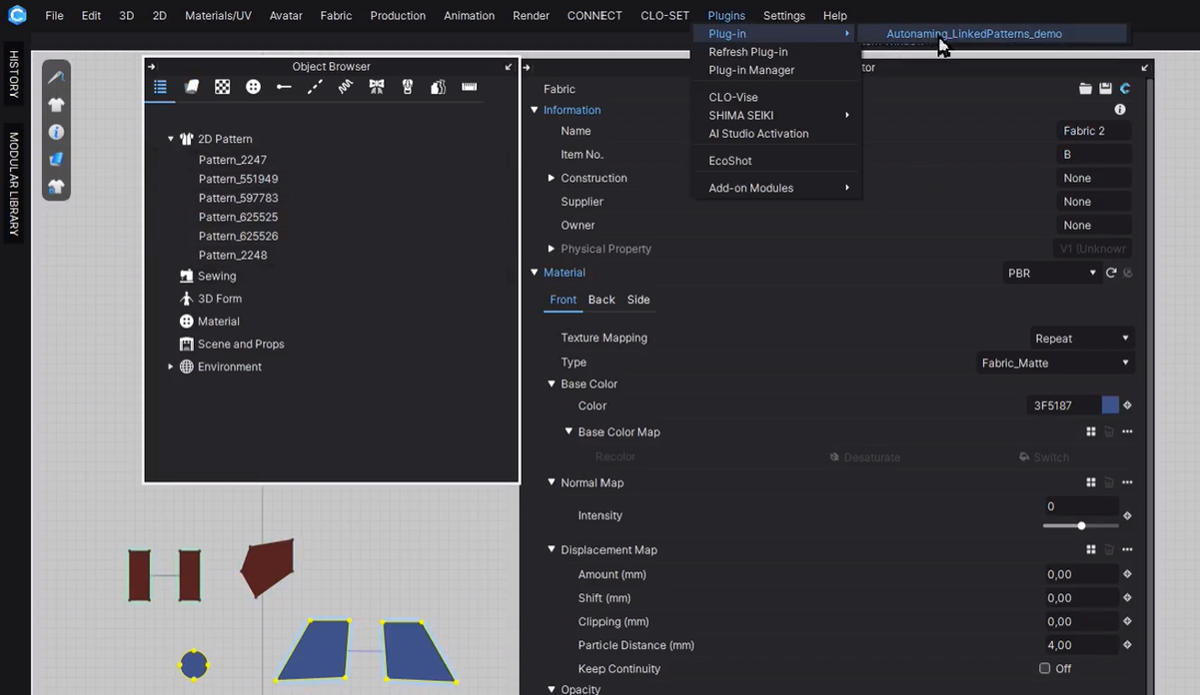Open the Texture Mapping Repeat dropdown

1082,338
